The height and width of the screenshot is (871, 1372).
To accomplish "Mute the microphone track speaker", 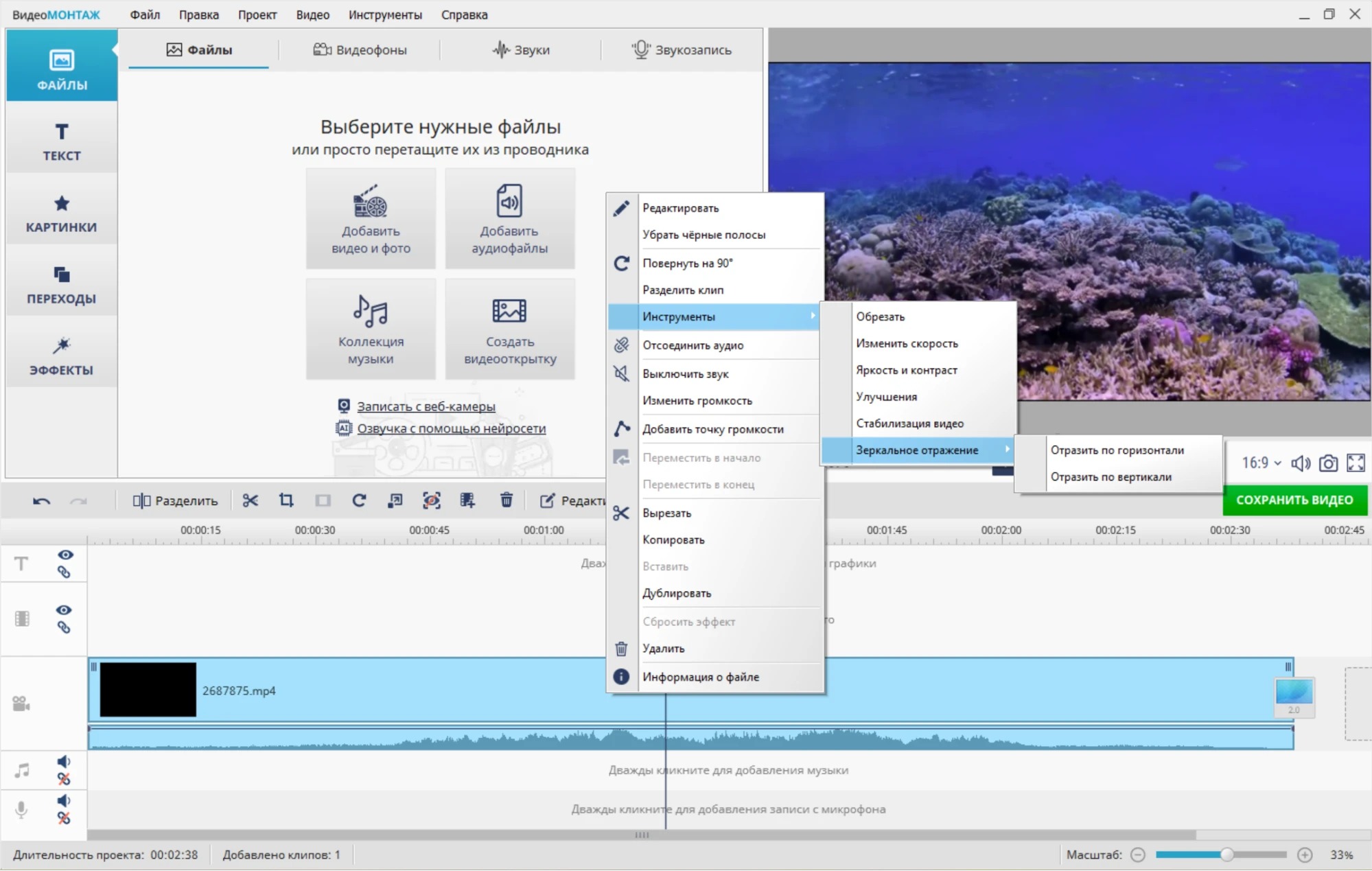I will 64,800.
